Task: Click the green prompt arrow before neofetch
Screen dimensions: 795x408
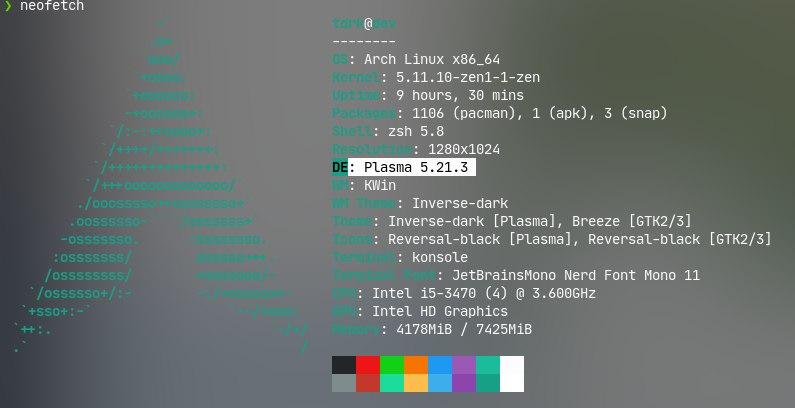Action: click(8, 6)
